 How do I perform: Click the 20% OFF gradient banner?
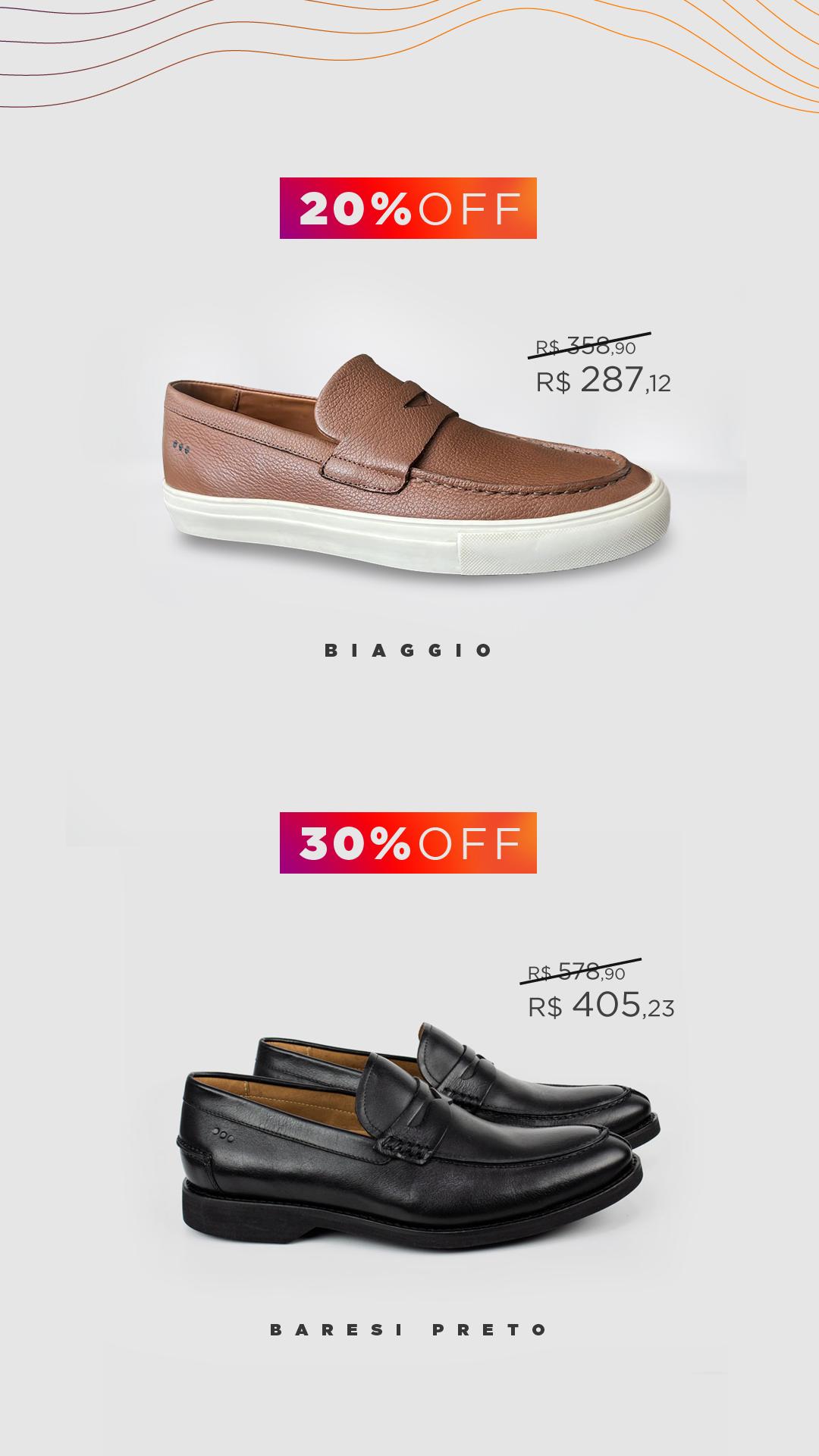coord(408,208)
